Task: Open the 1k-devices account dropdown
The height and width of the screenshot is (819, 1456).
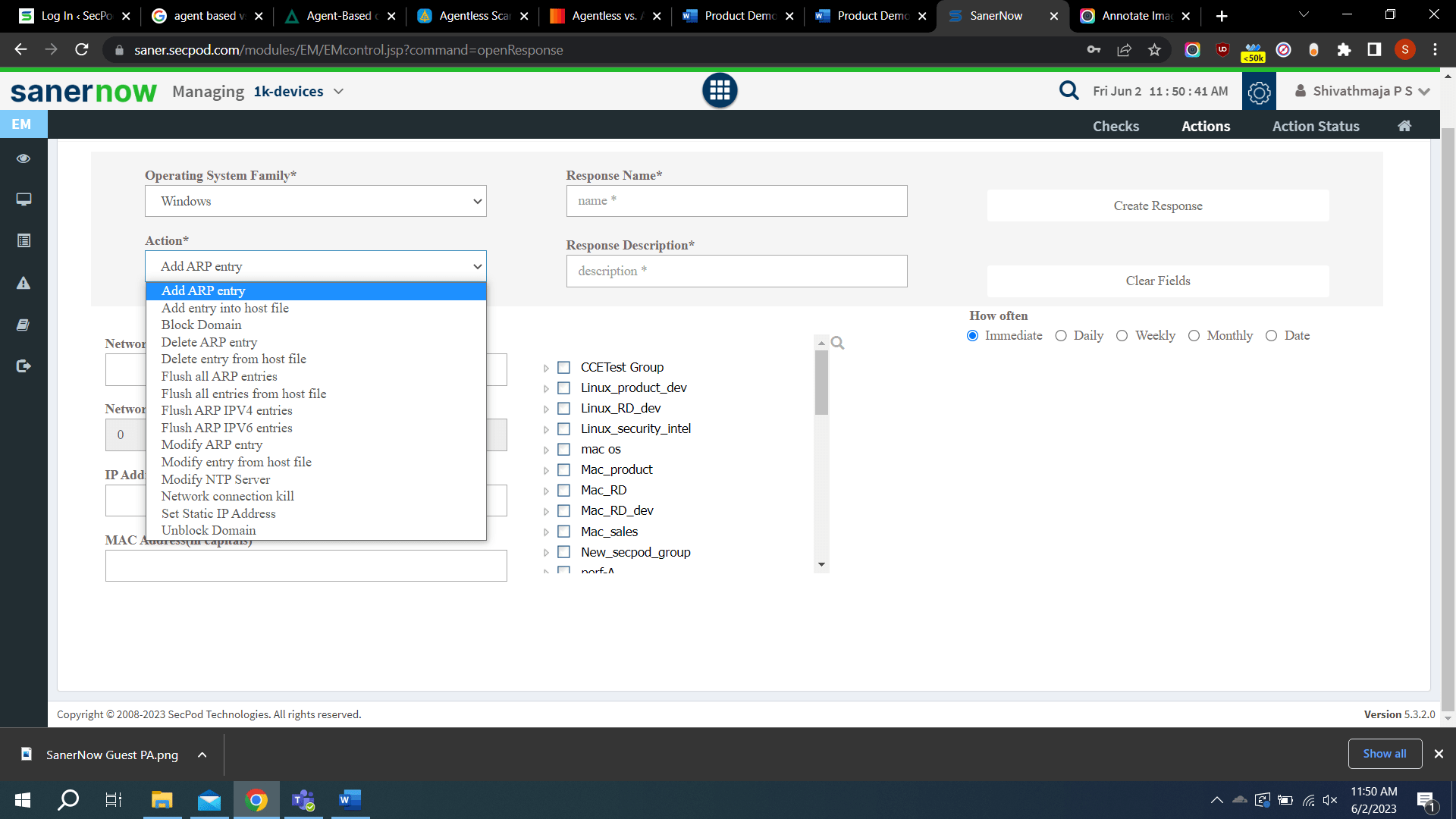Action: click(299, 91)
